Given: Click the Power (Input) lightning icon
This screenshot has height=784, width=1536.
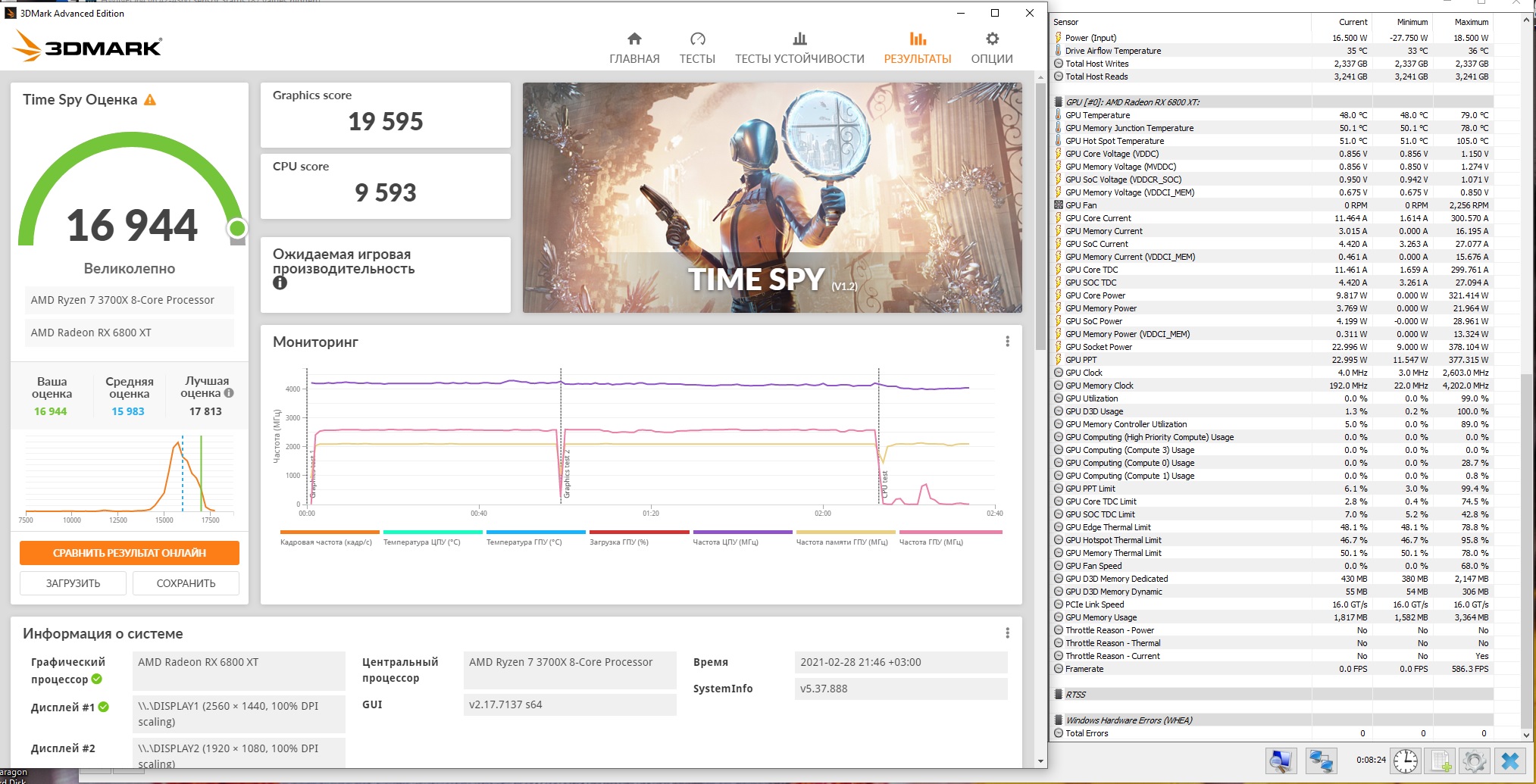Looking at the screenshot, I should point(1059,38).
